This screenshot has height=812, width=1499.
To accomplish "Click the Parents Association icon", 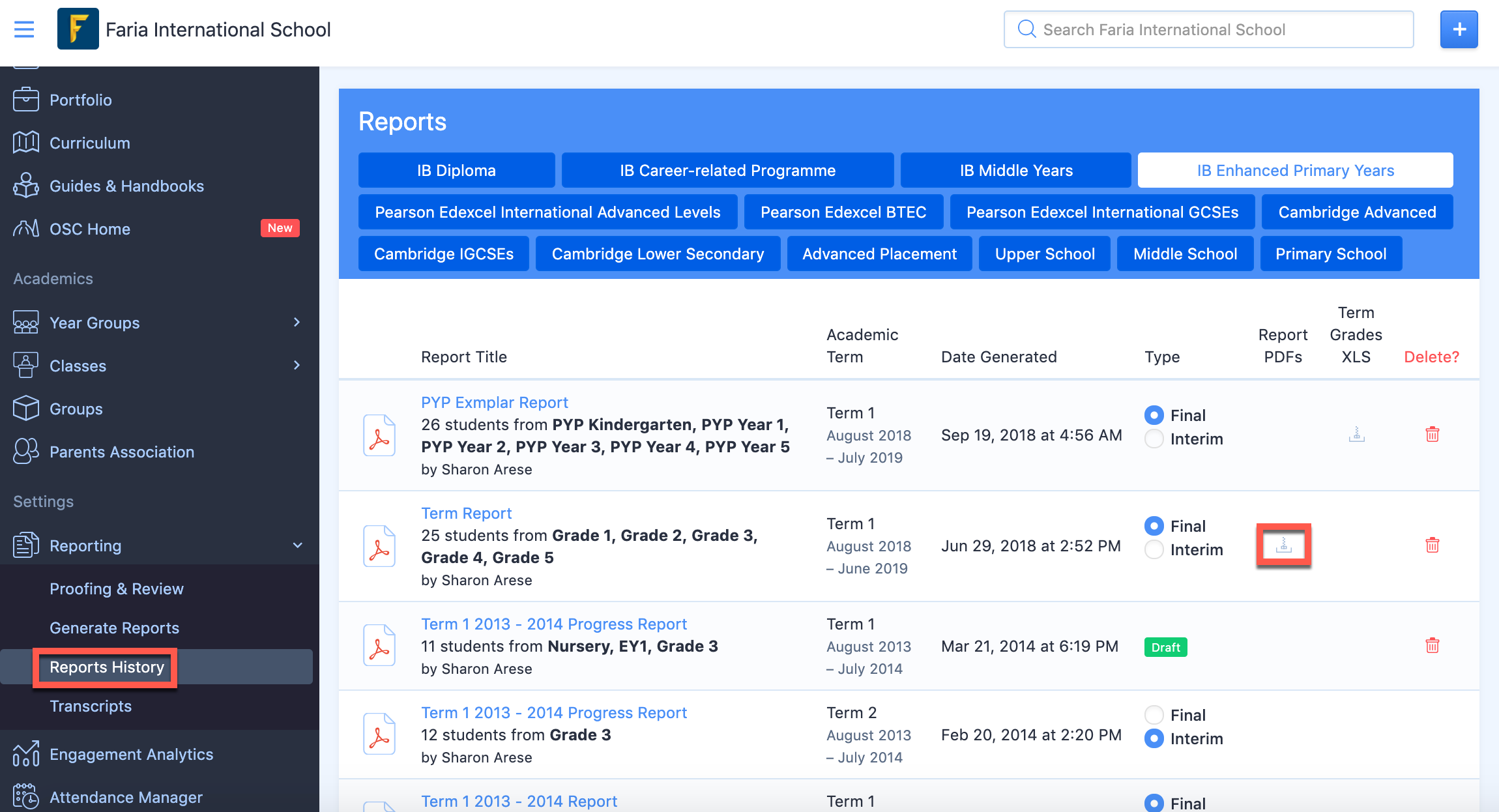I will (x=26, y=452).
